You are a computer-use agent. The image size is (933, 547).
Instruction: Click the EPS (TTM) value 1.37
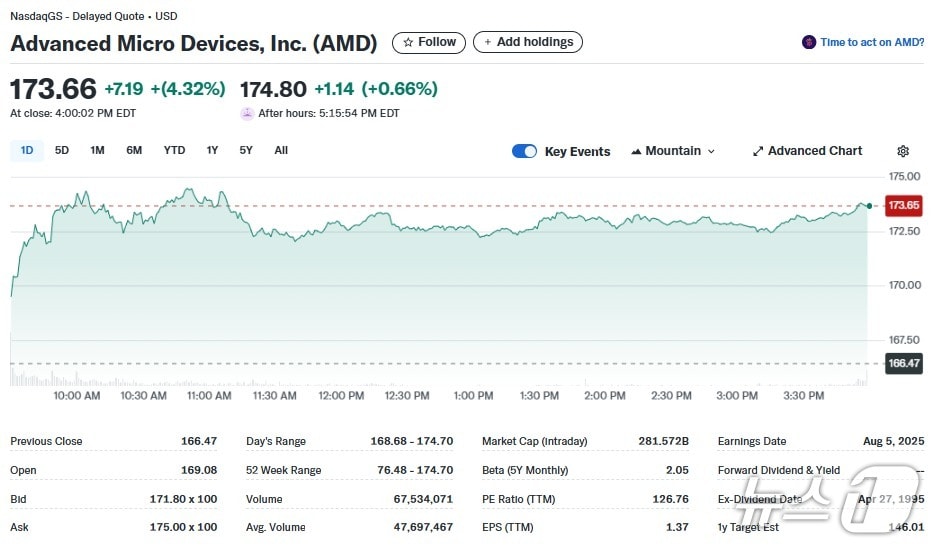pos(678,527)
